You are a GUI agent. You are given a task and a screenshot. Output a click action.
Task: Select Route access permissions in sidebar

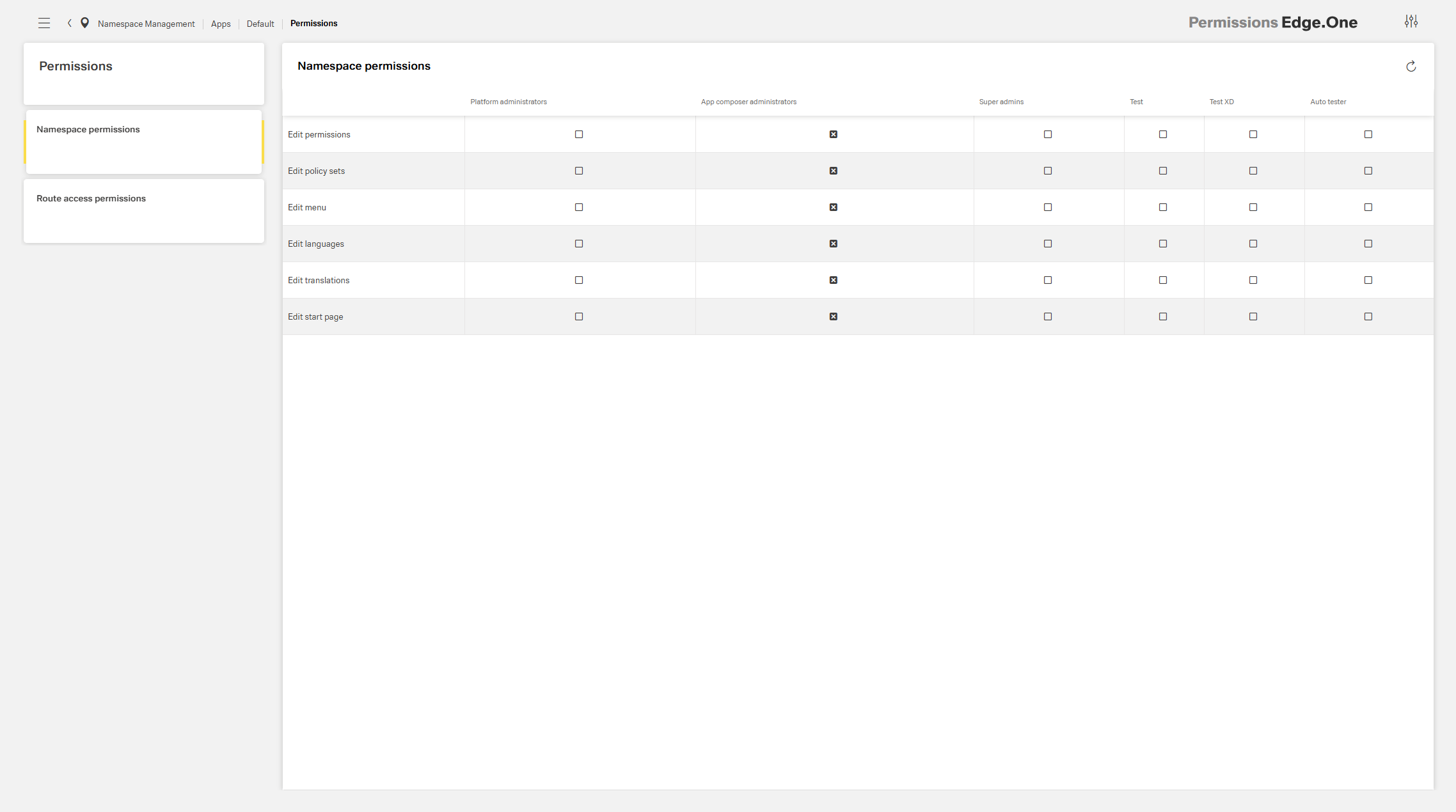point(91,198)
